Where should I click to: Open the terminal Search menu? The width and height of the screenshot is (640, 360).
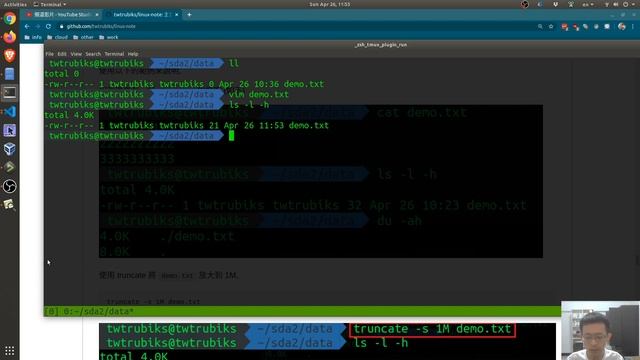[93, 54]
